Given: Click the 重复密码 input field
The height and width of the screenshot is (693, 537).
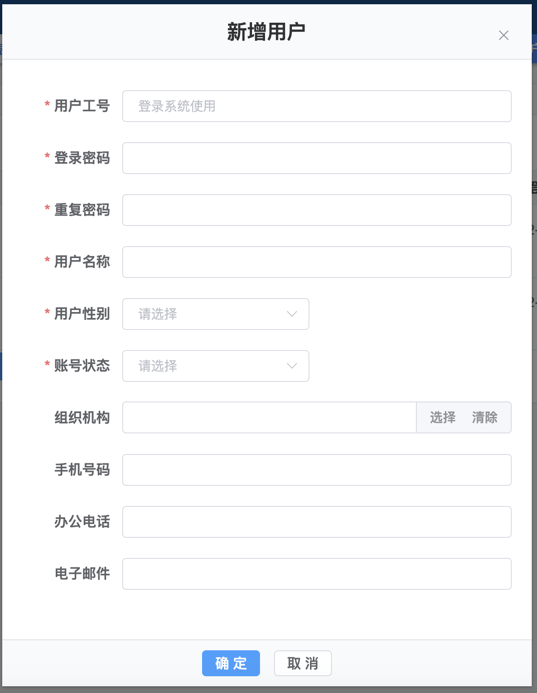Looking at the screenshot, I should point(317,210).
